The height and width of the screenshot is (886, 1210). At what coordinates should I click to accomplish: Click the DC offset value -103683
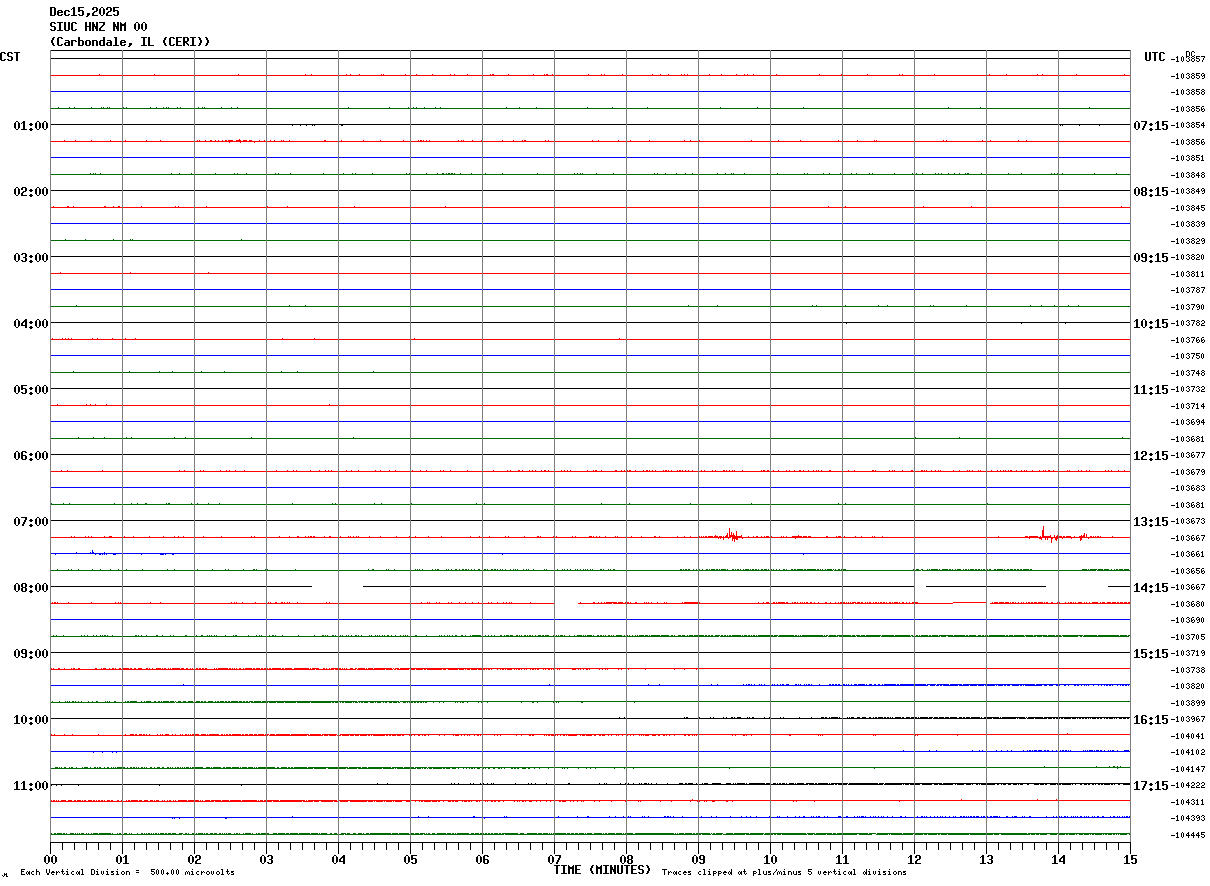[1188, 488]
